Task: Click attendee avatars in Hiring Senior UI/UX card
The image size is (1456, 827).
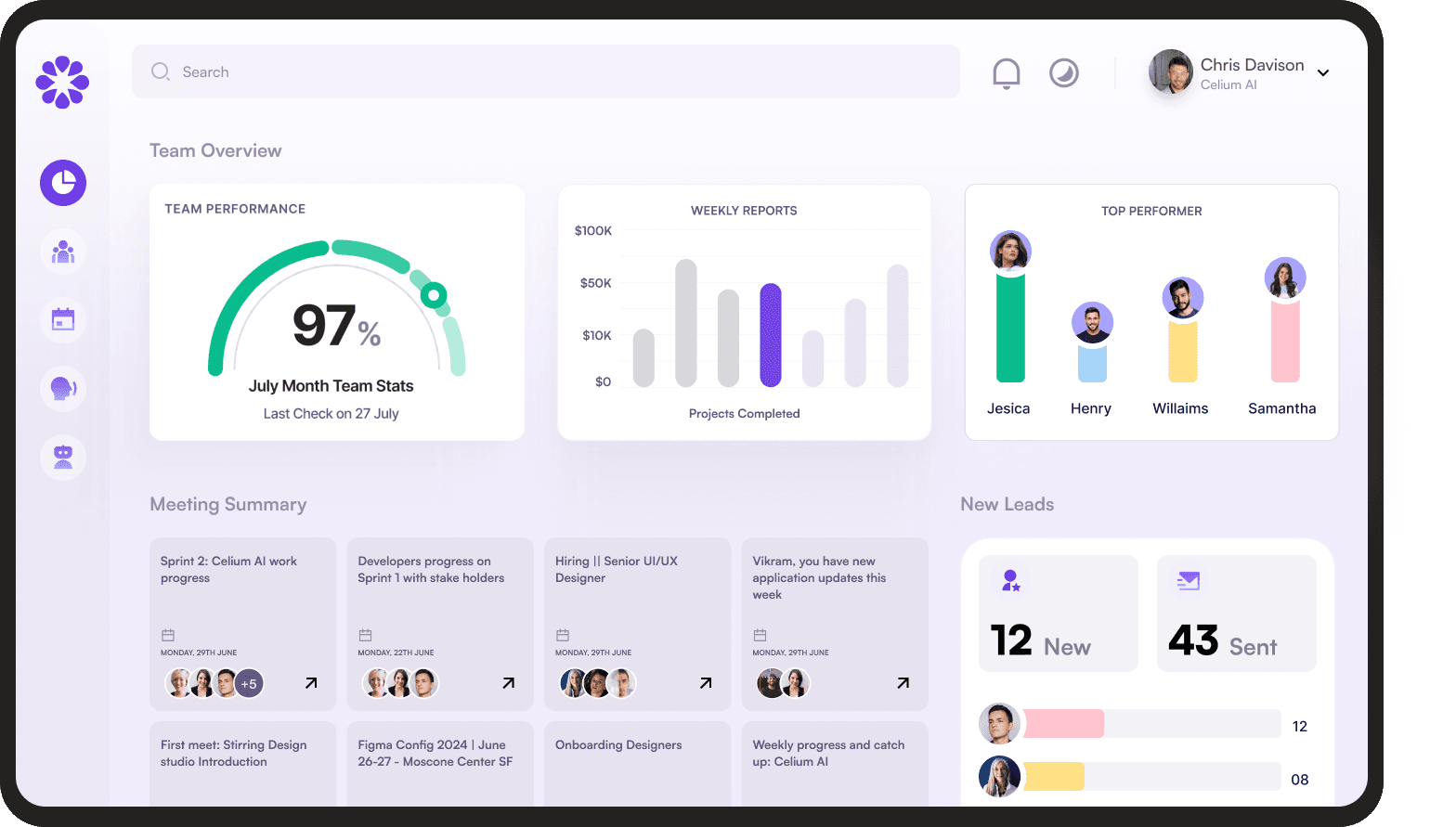Action: (598, 684)
